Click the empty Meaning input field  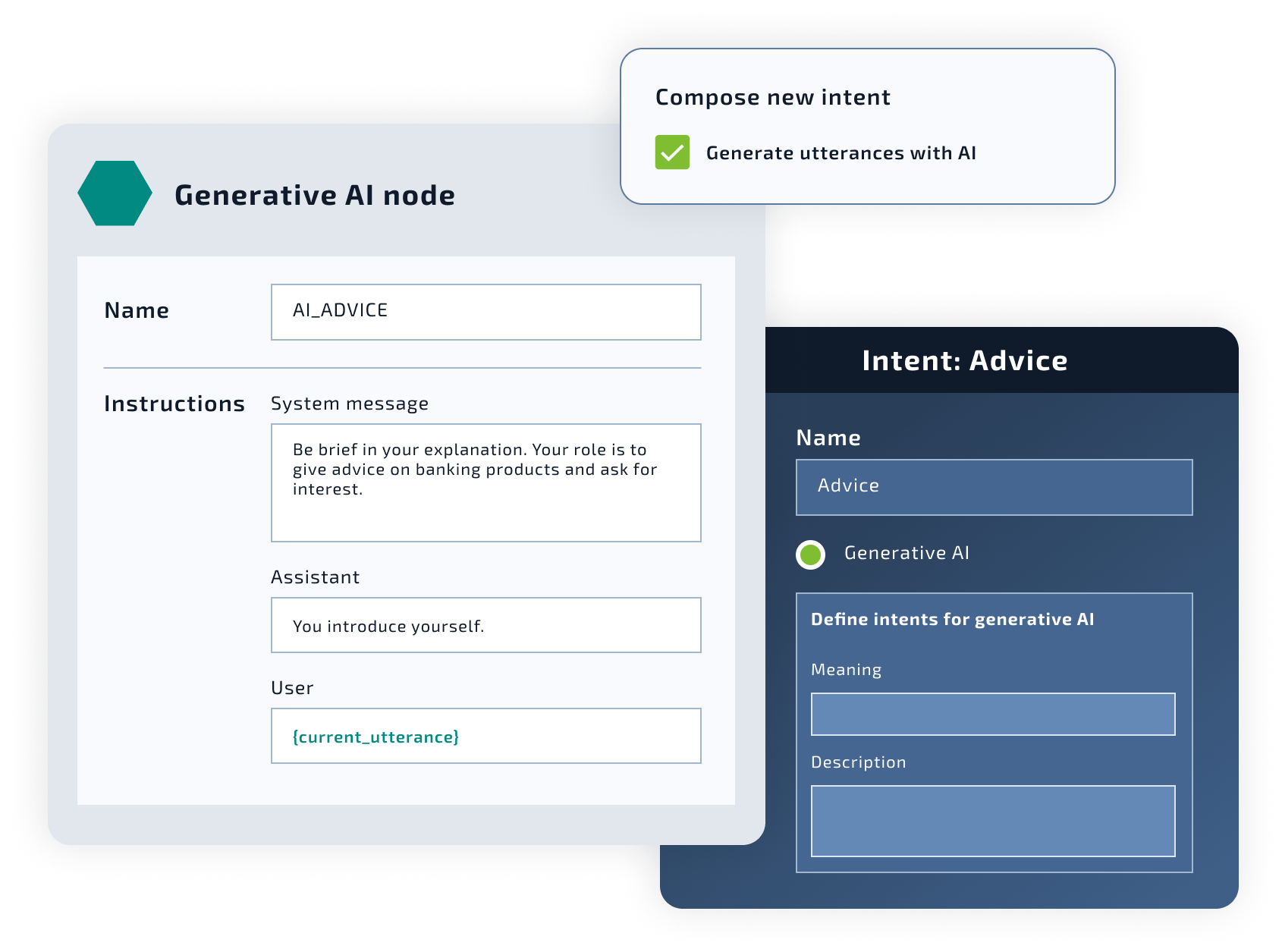pos(993,714)
